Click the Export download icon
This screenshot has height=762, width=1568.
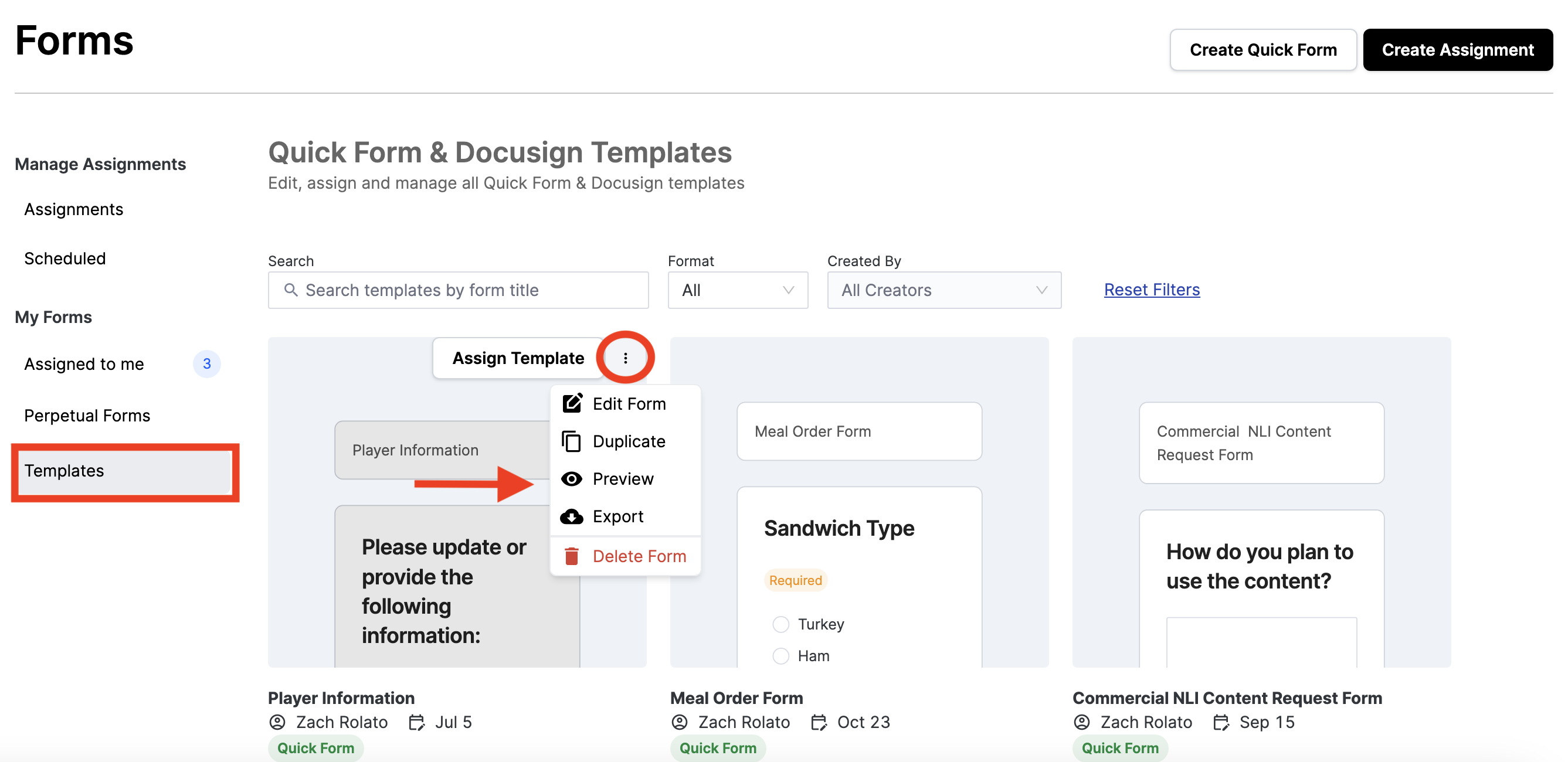coord(571,516)
